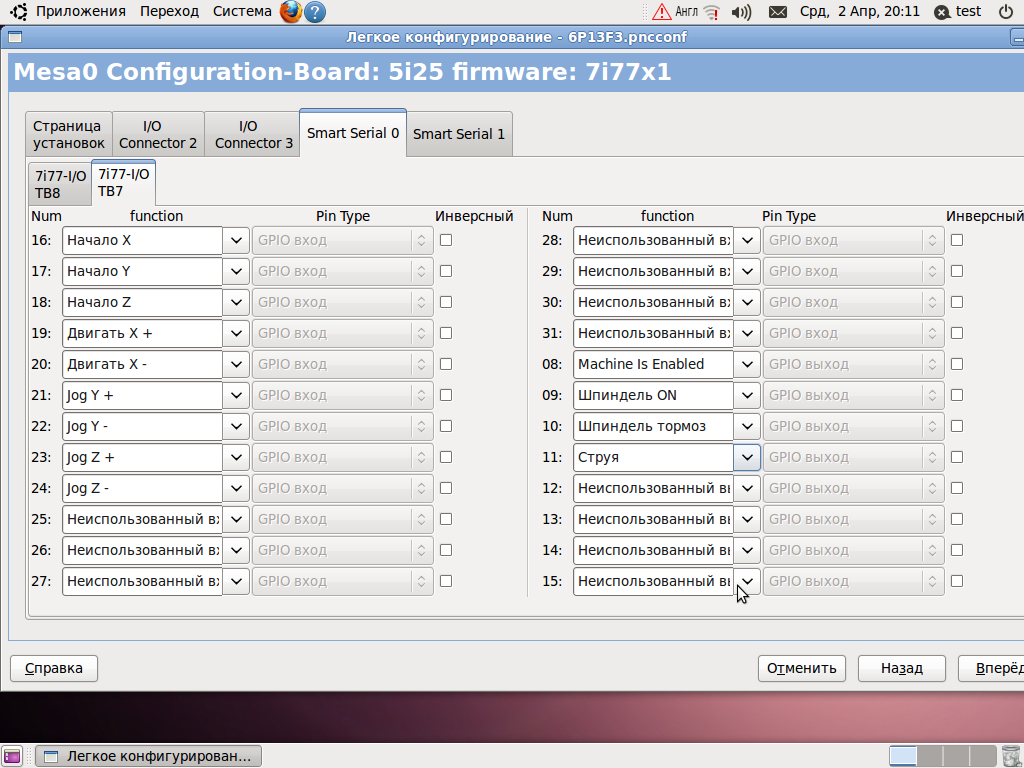Viewport: 1024px width, 768px height.
Task: Expand function dropdown for pin 25
Action: click(236, 519)
